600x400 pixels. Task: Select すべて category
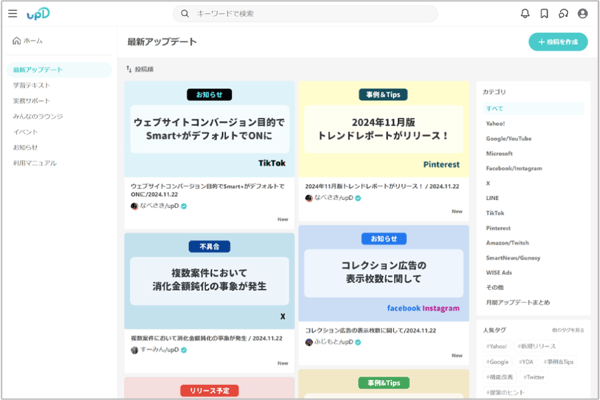click(533, 108)
